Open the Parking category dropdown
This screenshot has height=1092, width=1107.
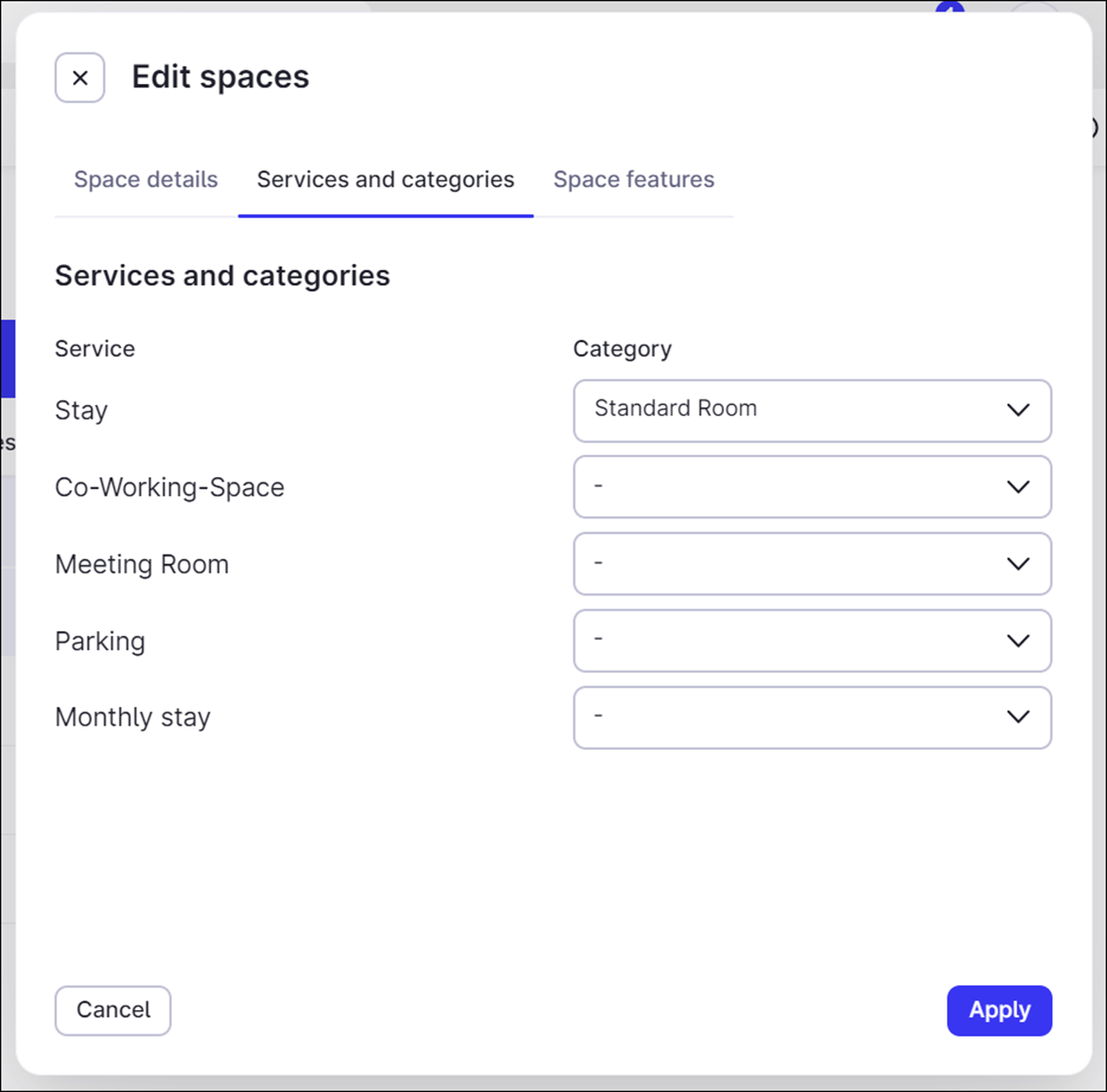coord(812,640)
